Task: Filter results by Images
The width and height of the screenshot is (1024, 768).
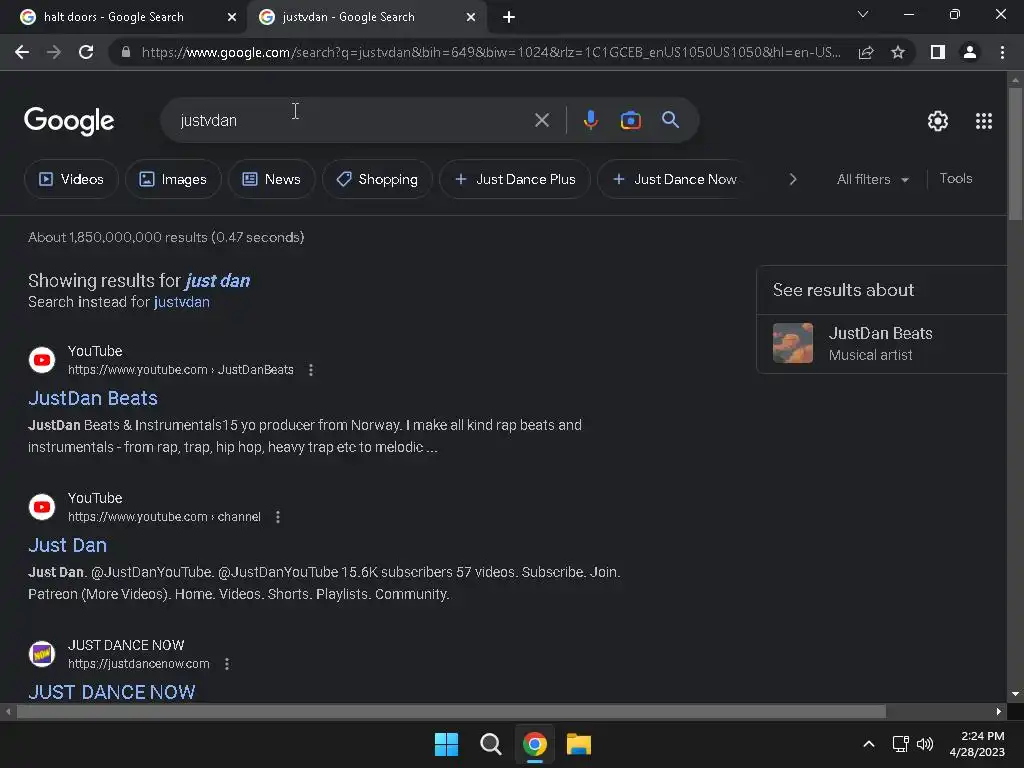Action: point(173,179)
